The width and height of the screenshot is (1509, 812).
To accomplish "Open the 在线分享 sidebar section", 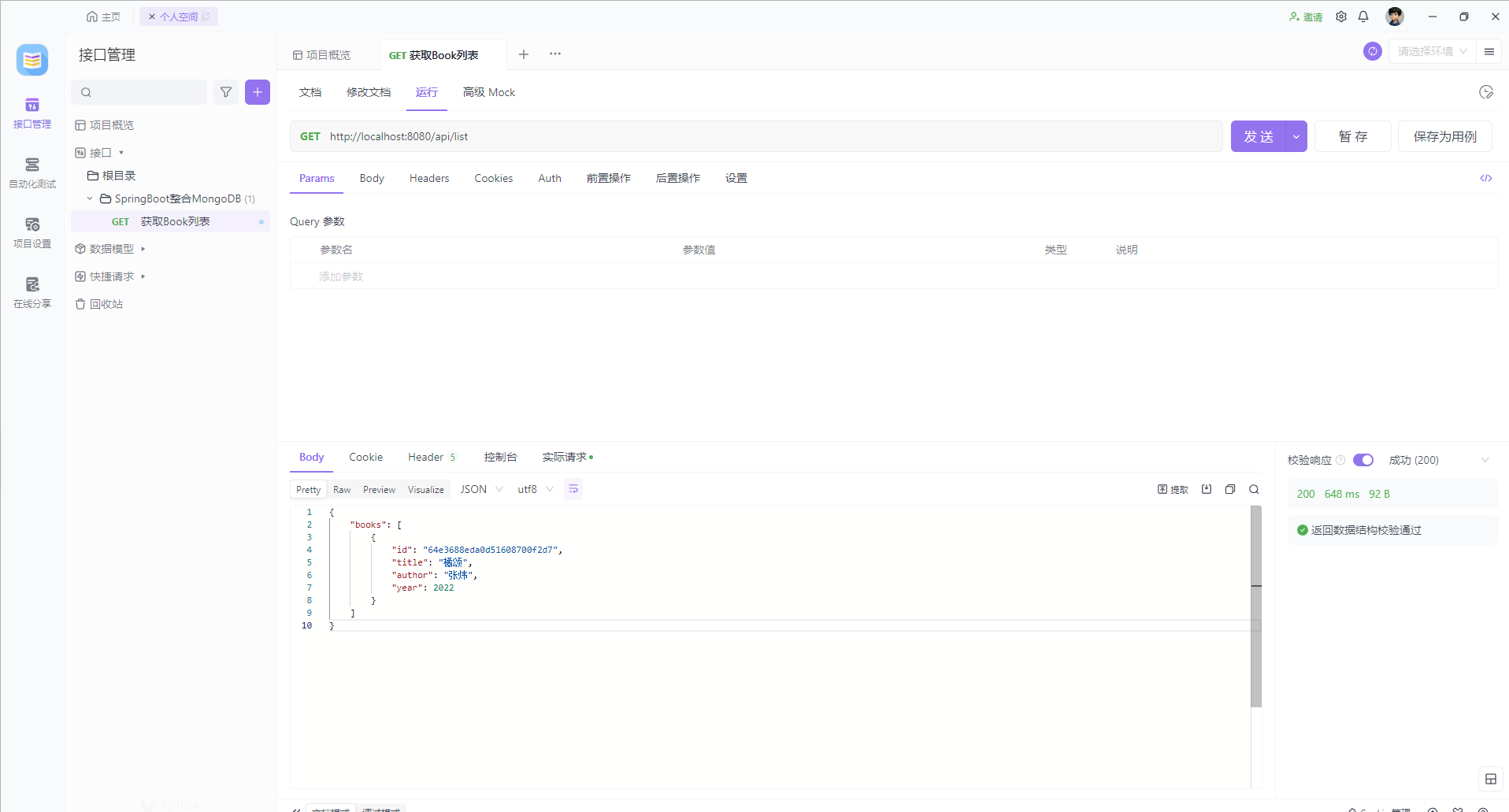I will pos(32,293).
